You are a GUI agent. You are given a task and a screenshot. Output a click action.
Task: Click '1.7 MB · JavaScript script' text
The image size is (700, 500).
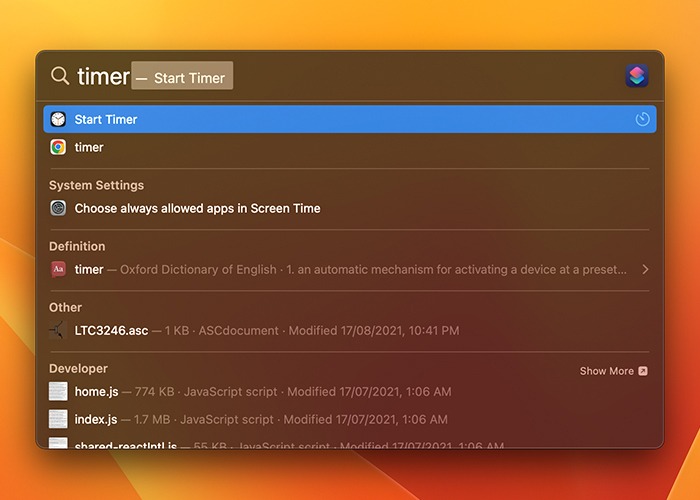tap(204, 419)
